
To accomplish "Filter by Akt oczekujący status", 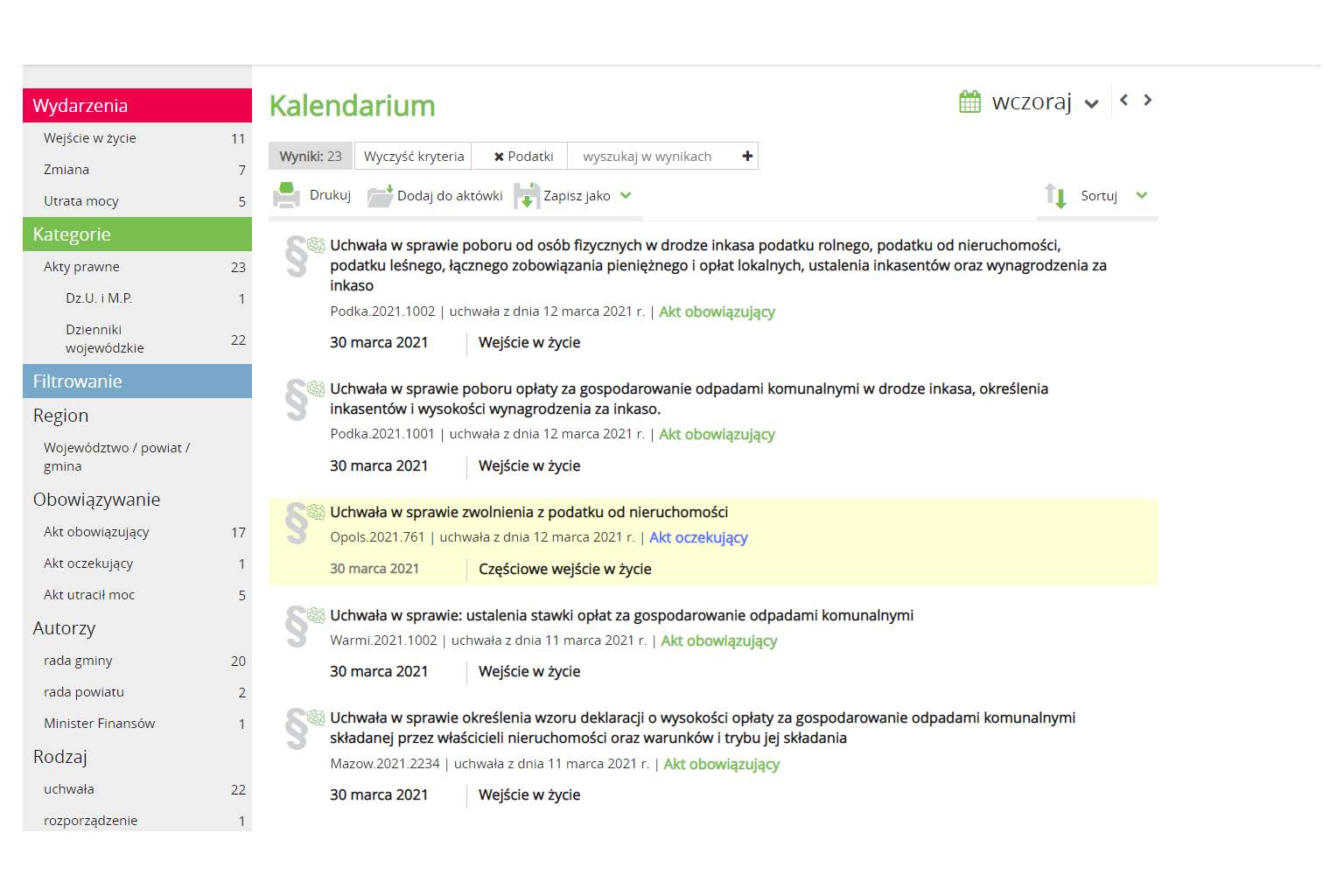I will coord(88,563).
